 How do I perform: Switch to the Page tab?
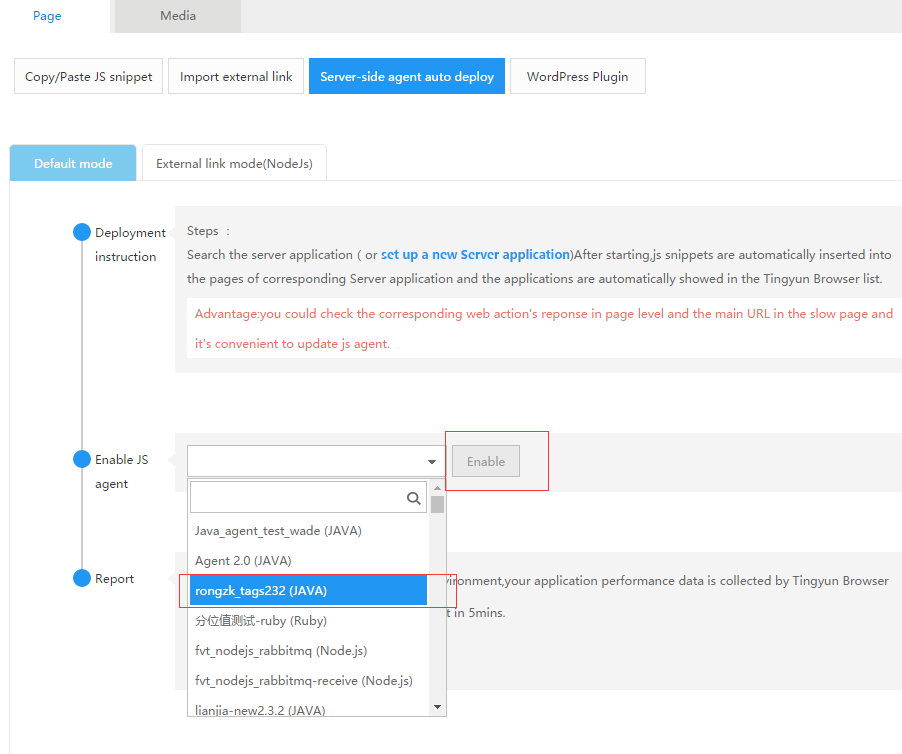point(47,16)
